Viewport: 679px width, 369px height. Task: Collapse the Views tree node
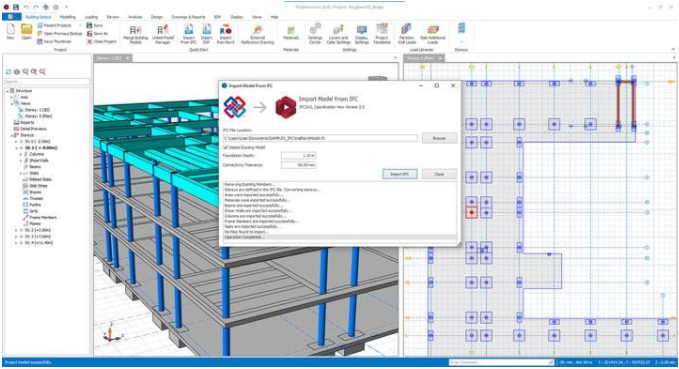tap(12, 104)
